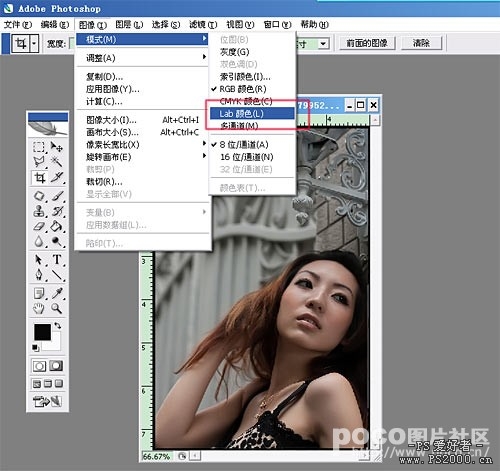Select checked RGB 颜色(R) mode

click(x=252, y=89)
